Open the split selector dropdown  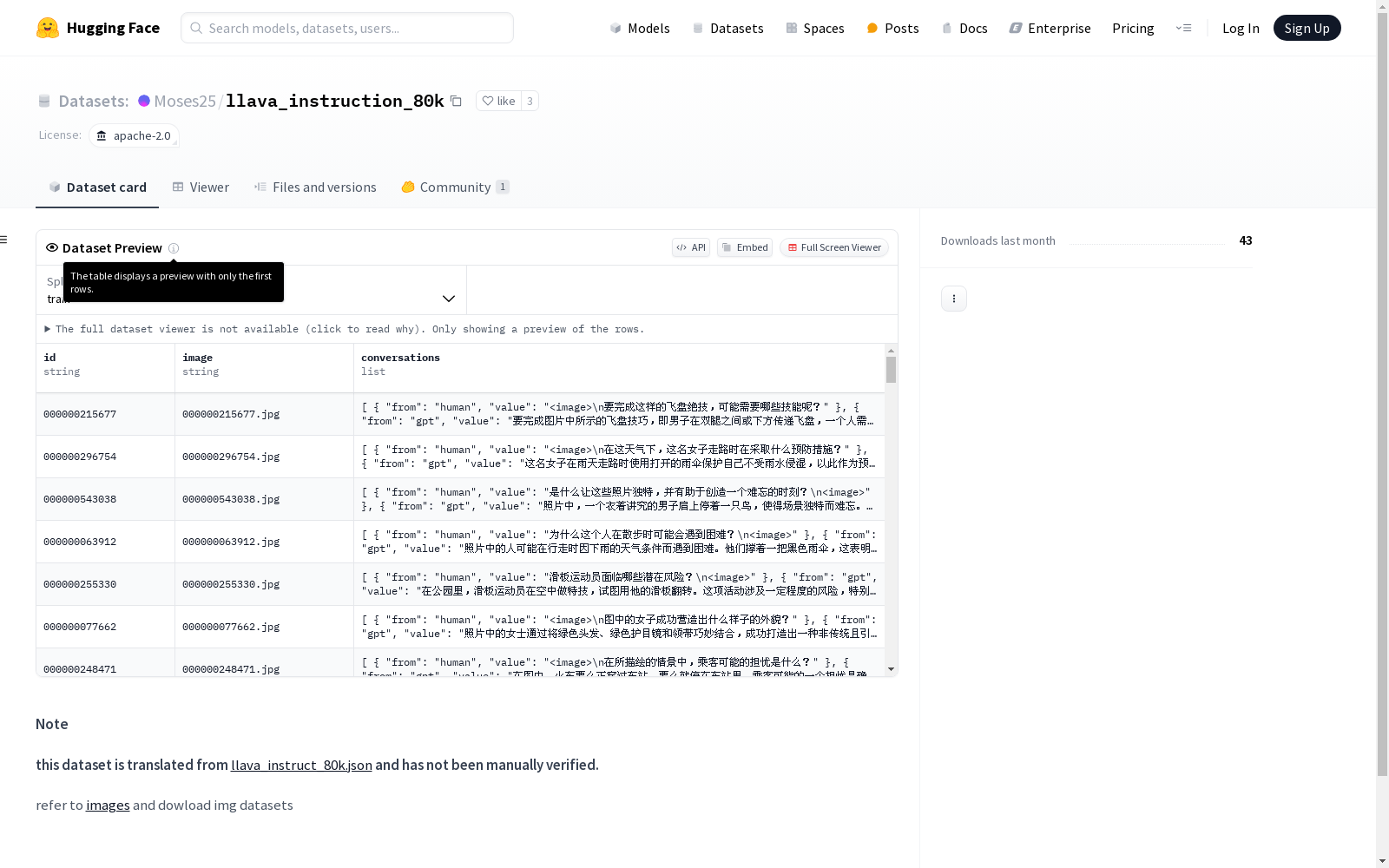point(251,290)
